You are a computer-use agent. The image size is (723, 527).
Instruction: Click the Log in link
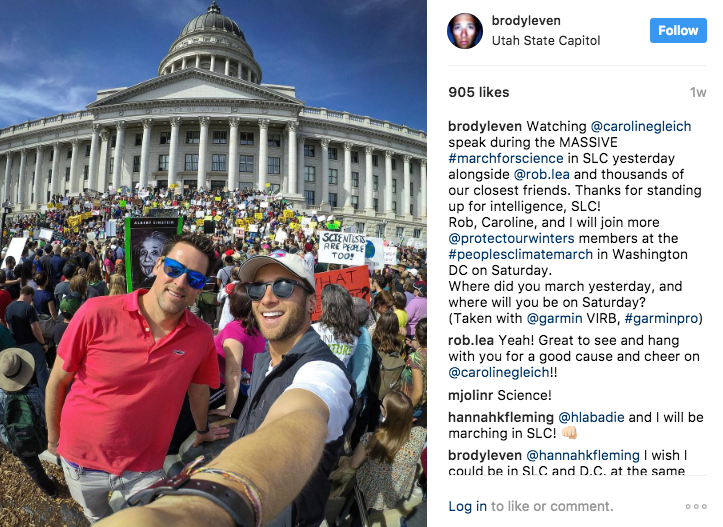[467, 506]
